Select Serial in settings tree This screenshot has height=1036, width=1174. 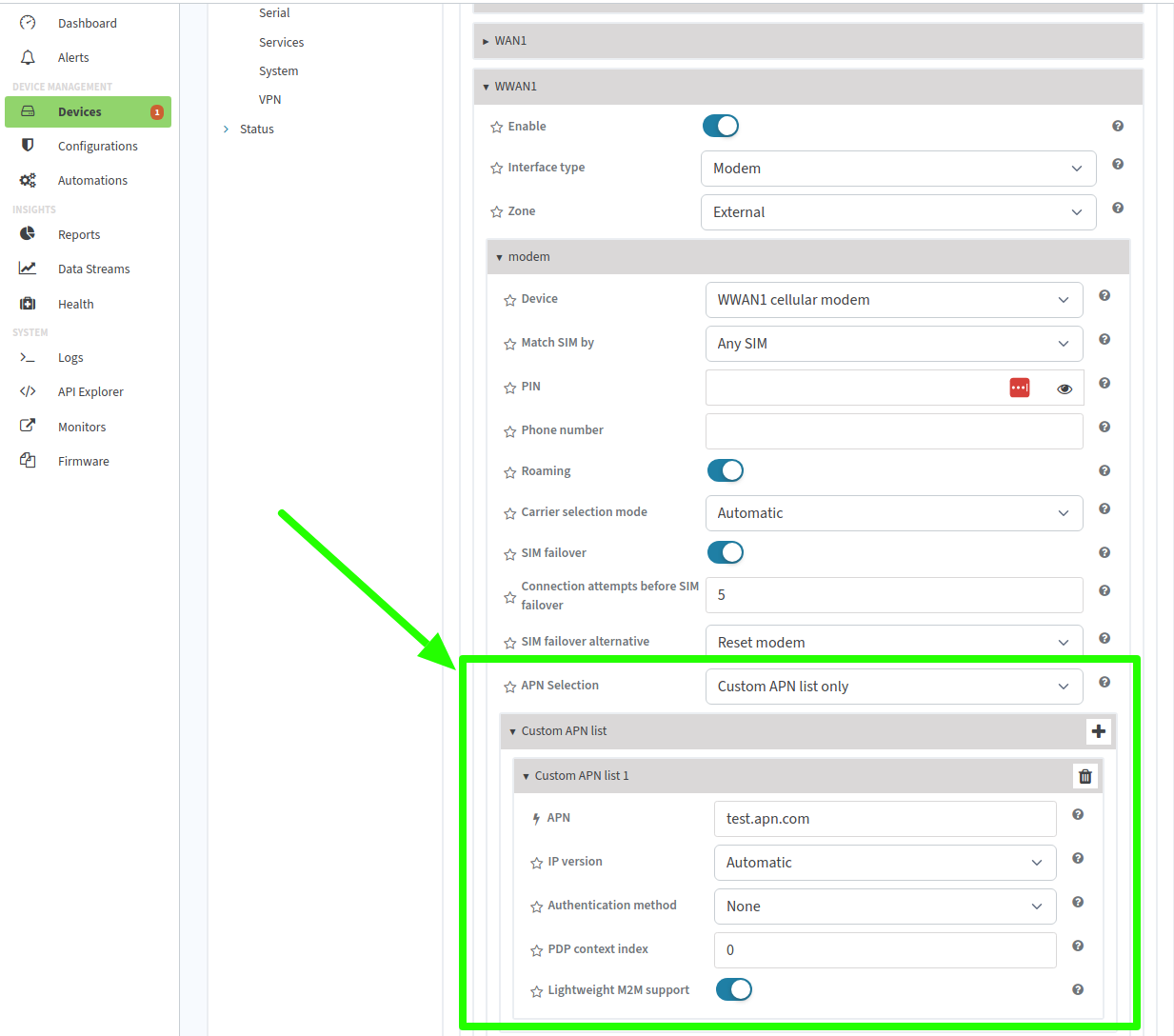pyautogui.click(x=274, y=12)
